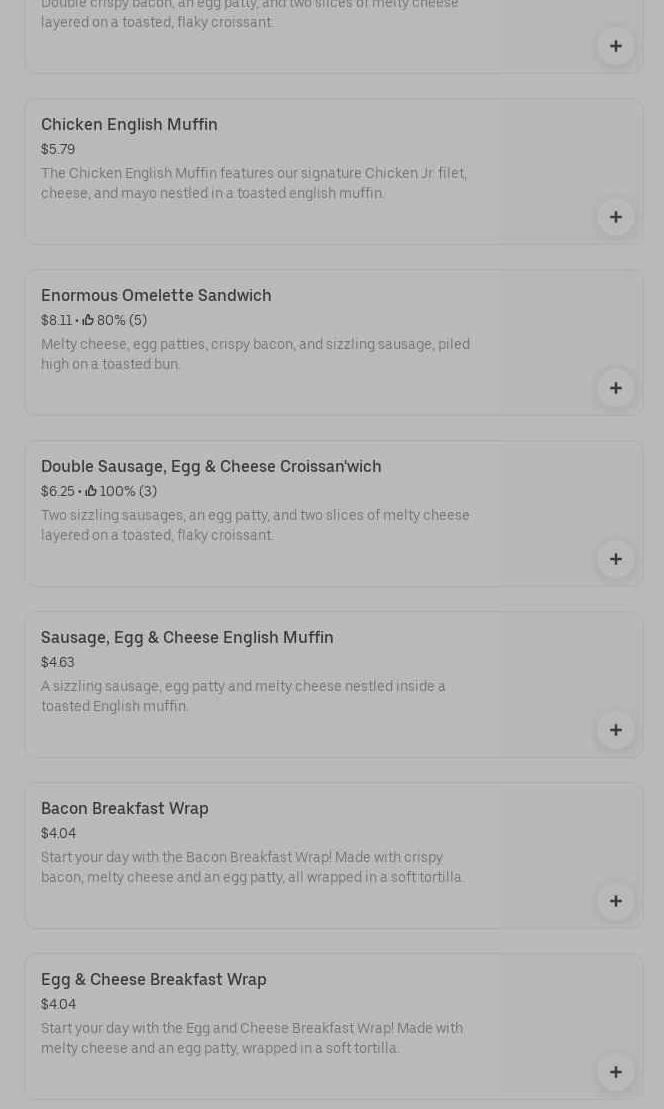Click the Enormous Omelette Sandwich description text
664x1109 pixels.
tap(255, 354)
